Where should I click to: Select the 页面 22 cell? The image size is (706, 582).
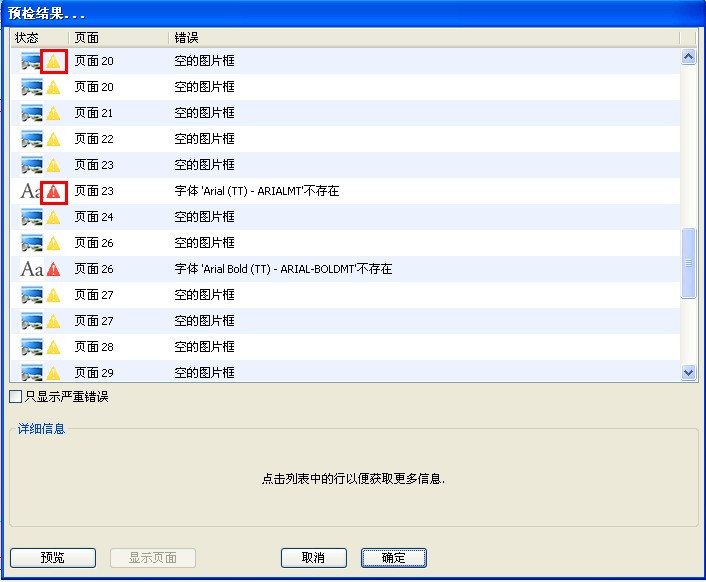(94, 139)
